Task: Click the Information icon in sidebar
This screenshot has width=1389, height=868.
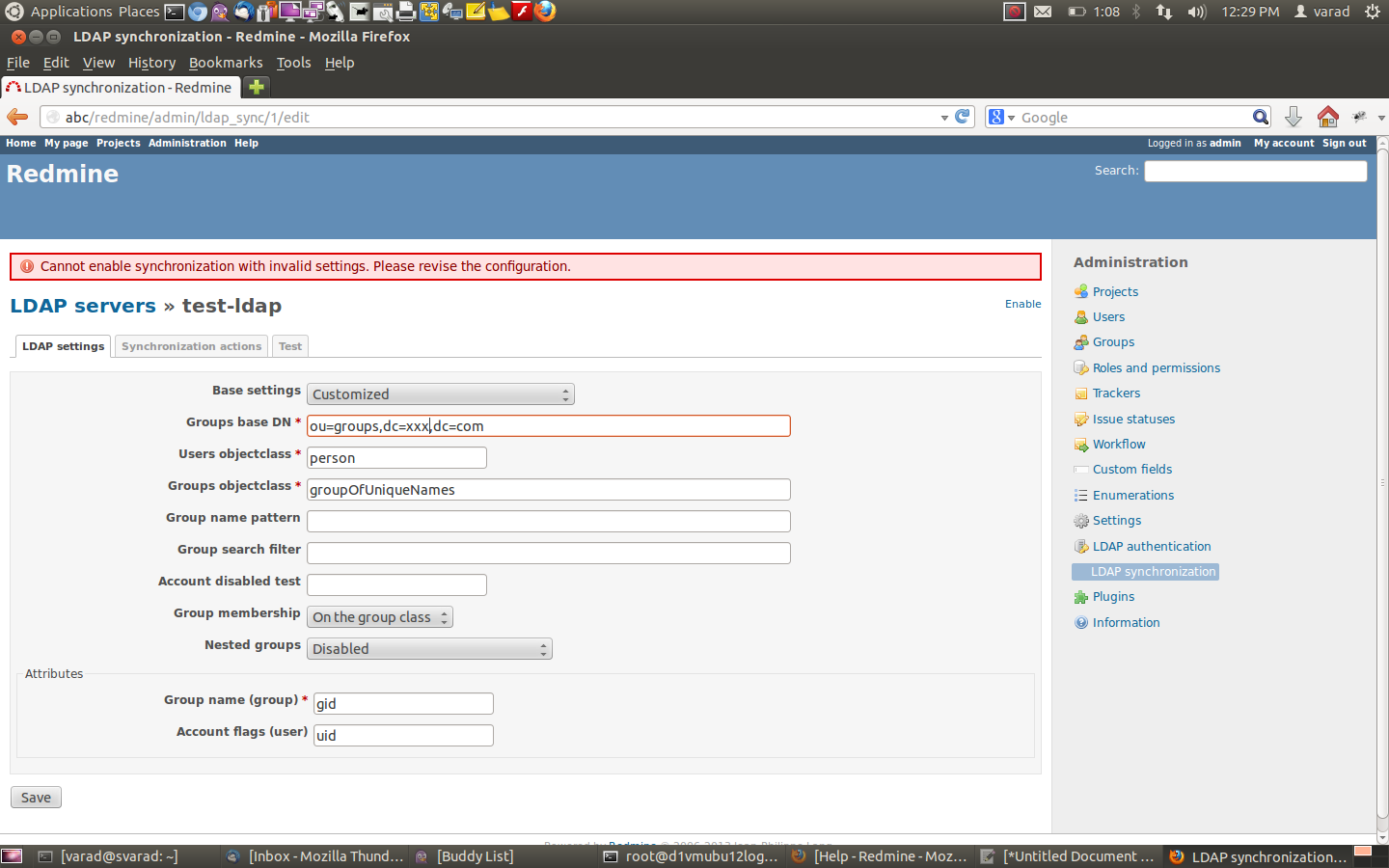Action: tap(1081, 622)
